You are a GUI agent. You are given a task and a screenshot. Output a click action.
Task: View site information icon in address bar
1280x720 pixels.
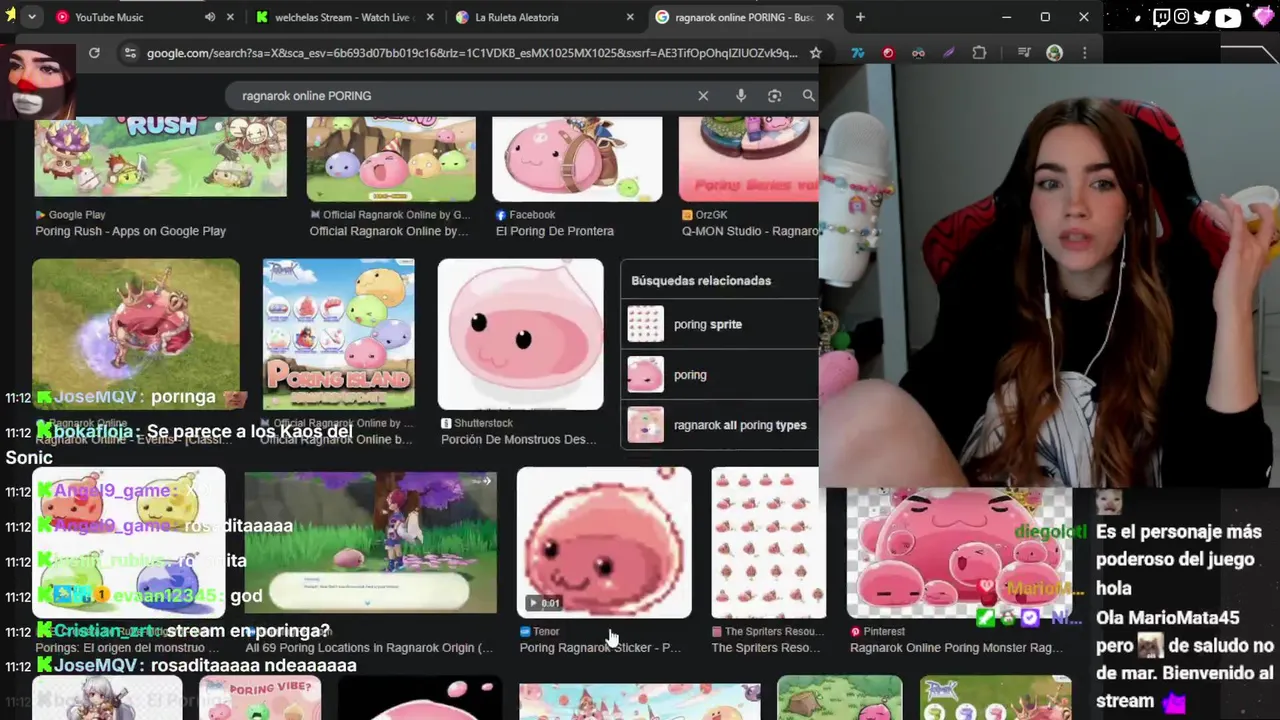coord(129,53)
